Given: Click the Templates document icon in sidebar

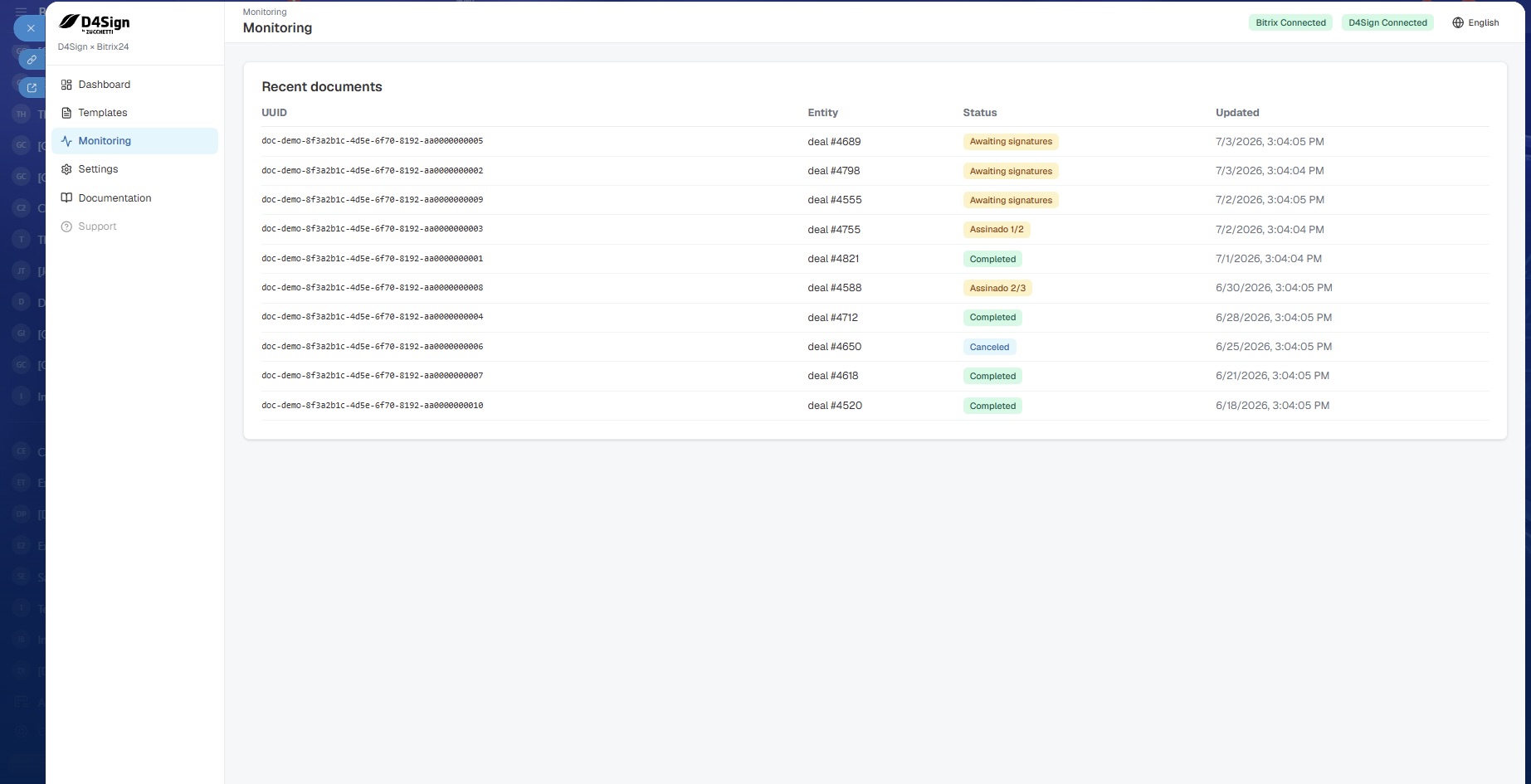Looking at the screenshot, I should [66, 113].
